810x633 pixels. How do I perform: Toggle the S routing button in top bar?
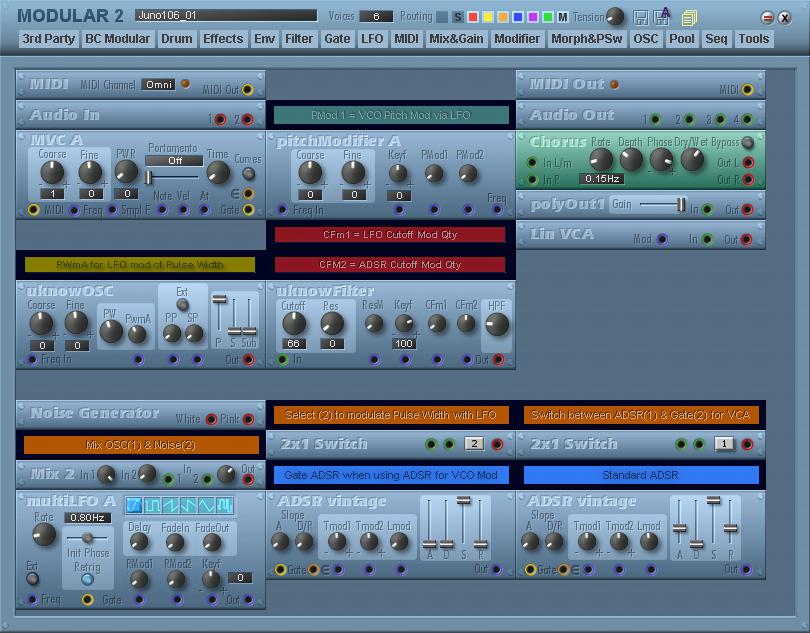(x=458, y=17)
